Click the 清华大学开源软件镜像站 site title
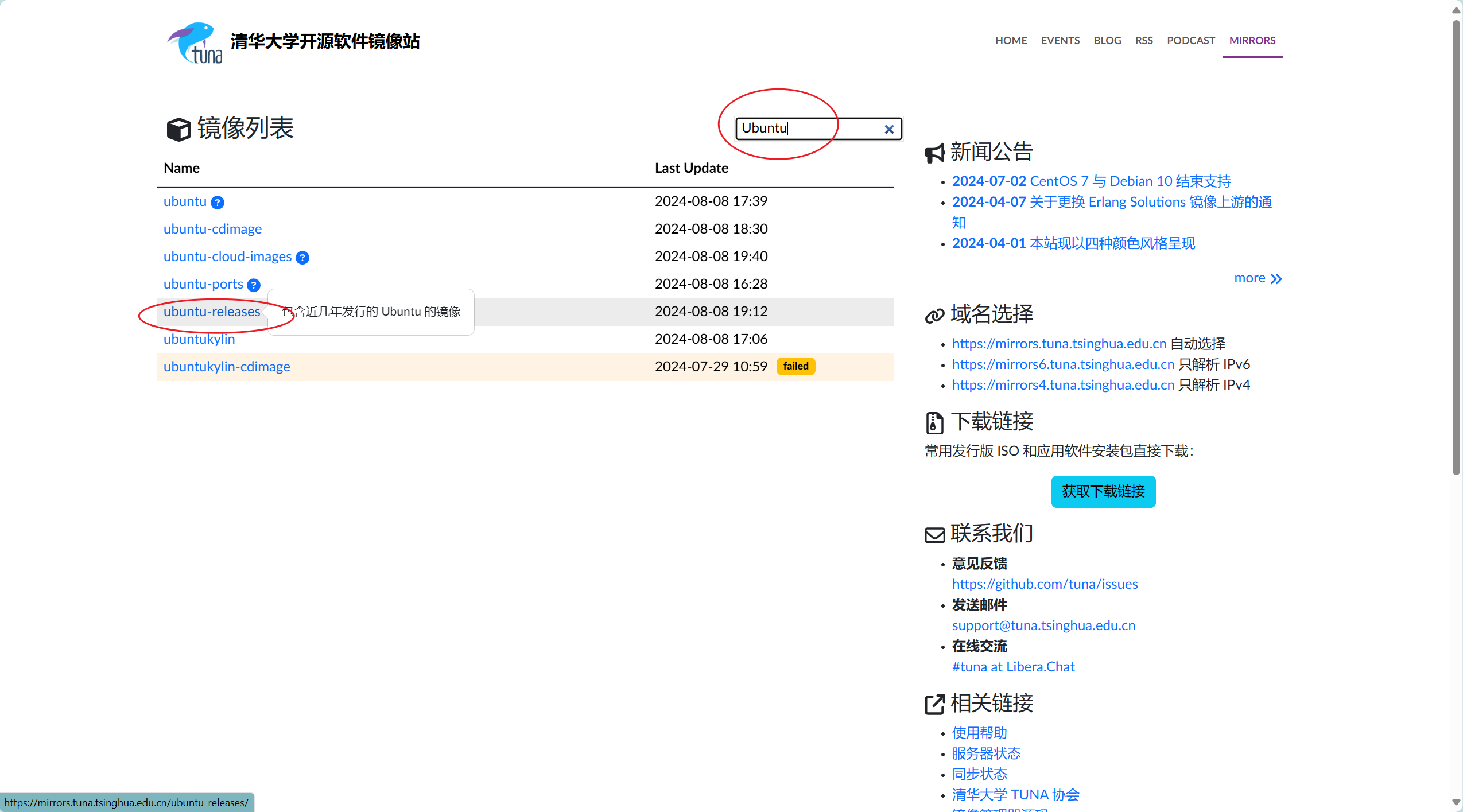 (x=325, y=41)
